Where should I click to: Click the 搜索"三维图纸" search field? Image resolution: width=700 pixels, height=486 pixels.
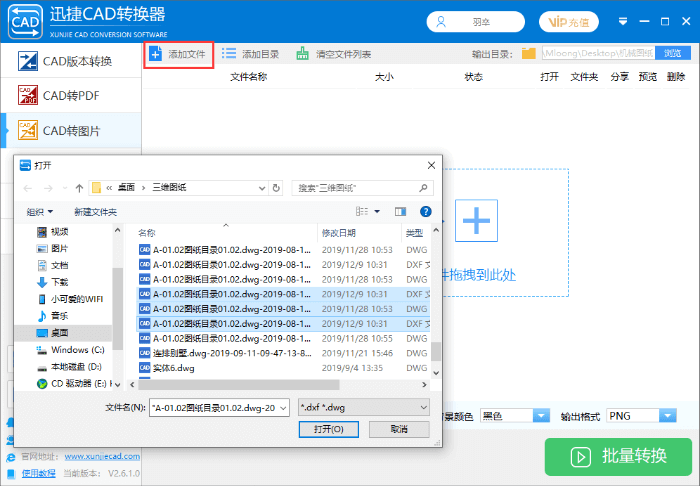click(362, 188)
